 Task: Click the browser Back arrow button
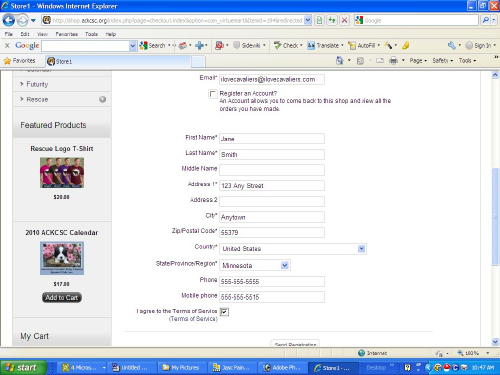click(9, 21)
